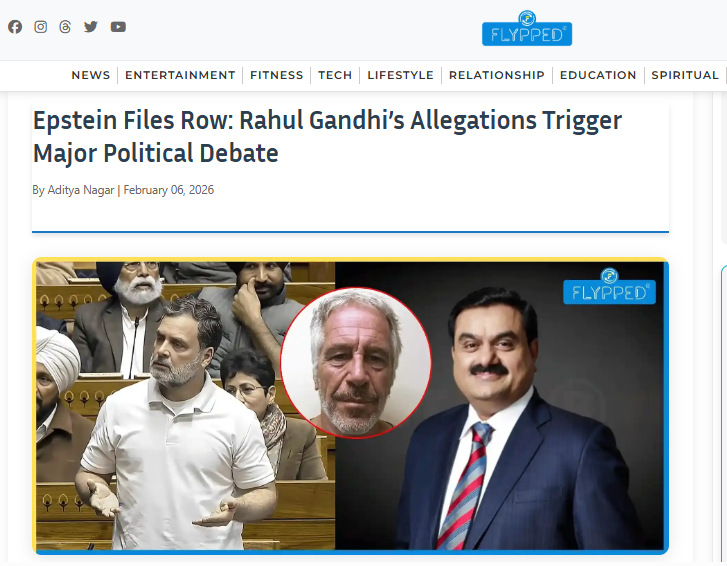This screenshot has height=566, width=727.
Task: Open the ENTERTAINMENT menu item
Action: click(x=180, y=75)
